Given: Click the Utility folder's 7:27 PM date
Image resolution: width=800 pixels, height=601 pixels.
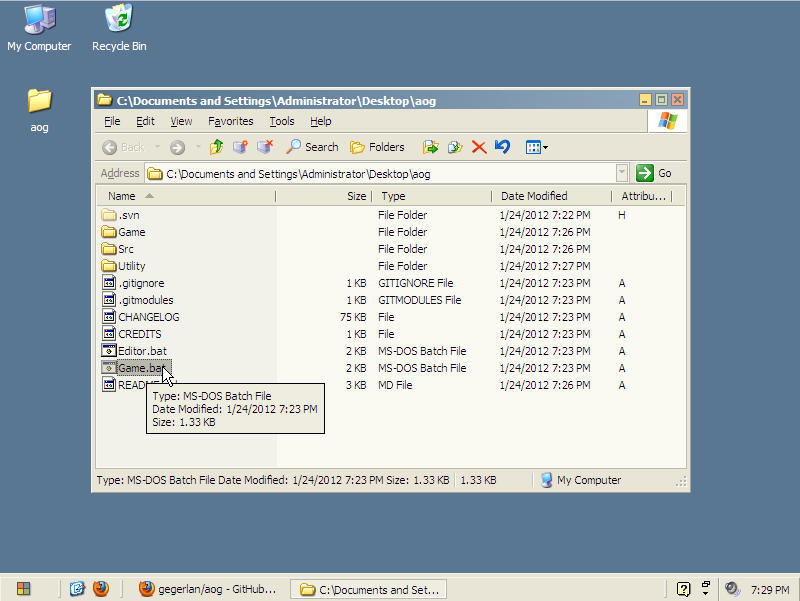Looking at the screenshot, I should [545, 266].
